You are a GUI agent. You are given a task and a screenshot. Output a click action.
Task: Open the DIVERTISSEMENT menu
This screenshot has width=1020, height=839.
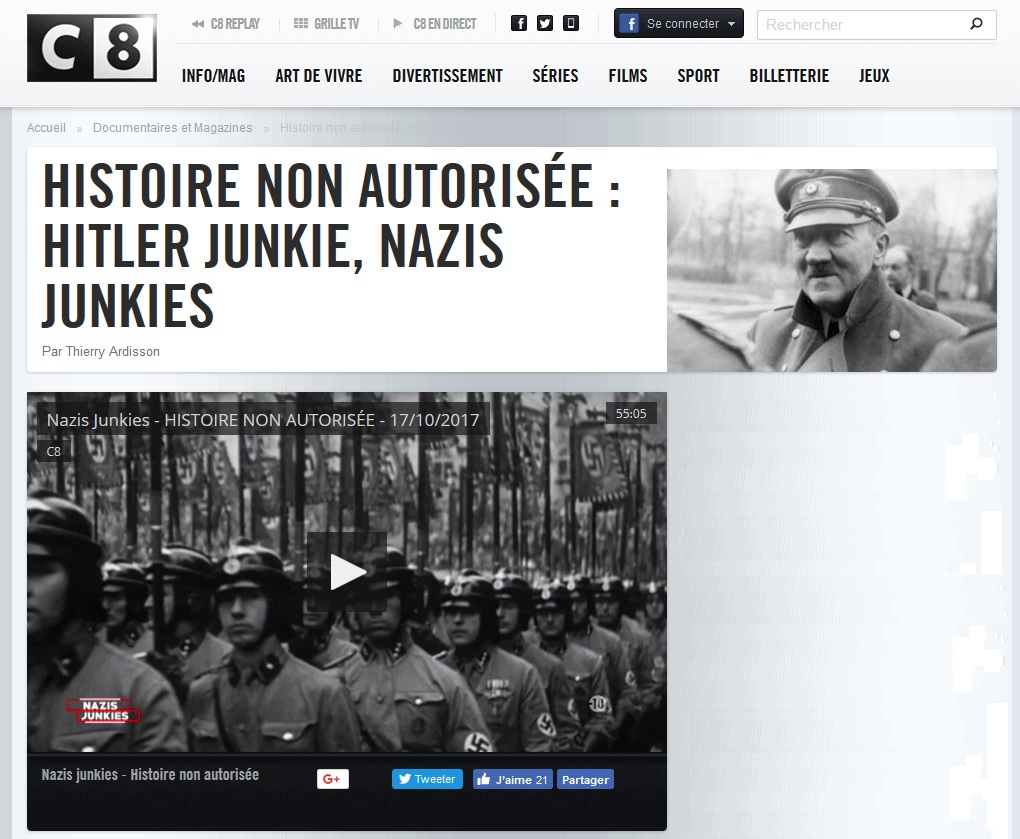click(x=447, y=75)
